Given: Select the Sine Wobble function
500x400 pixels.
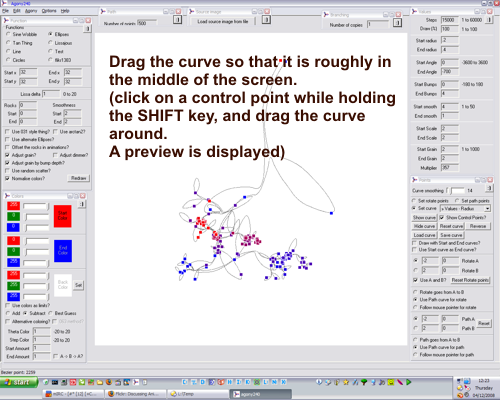Looking at the screenshot, I should point(8,34).
